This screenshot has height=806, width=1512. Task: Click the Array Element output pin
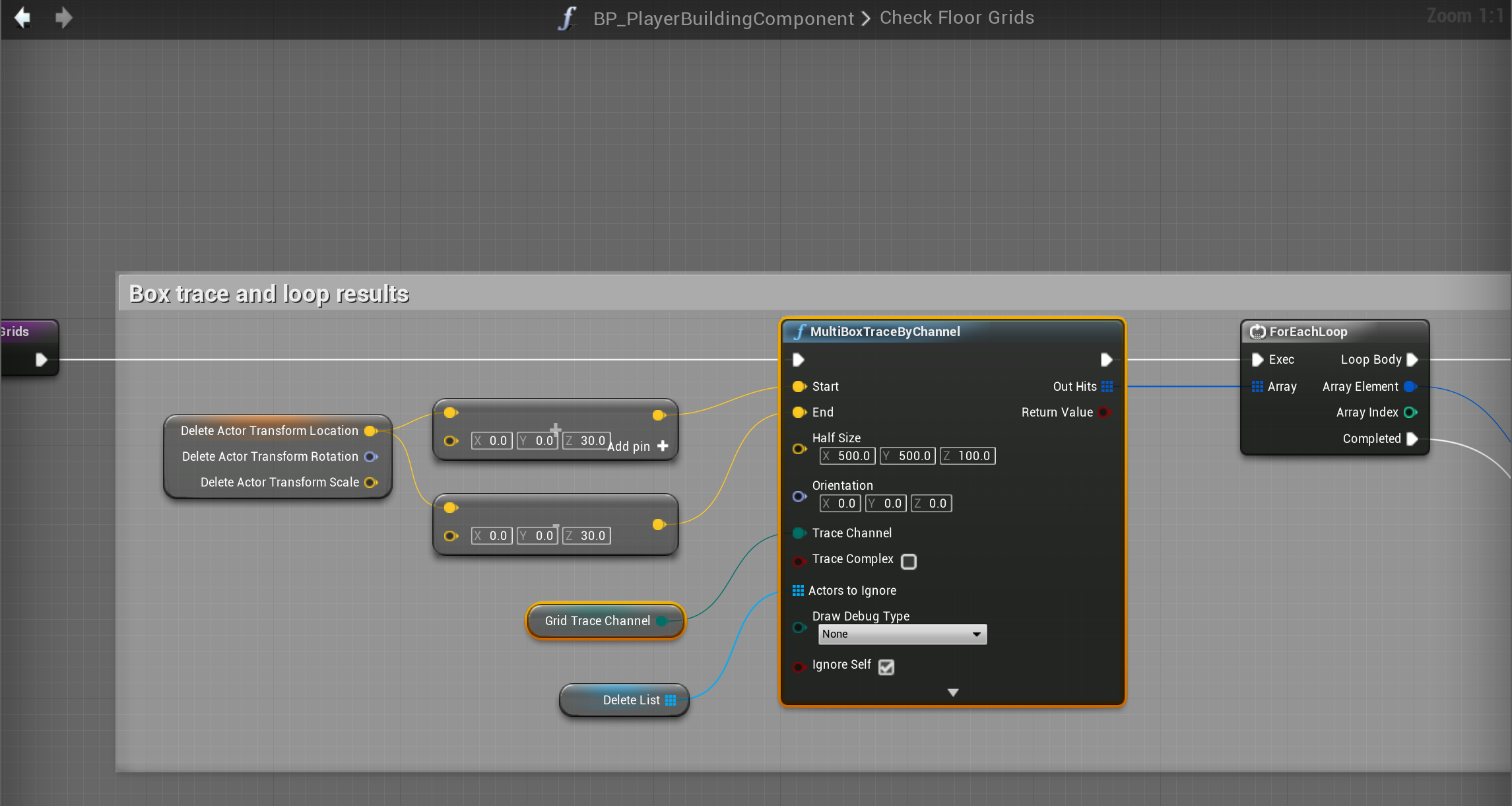tap(1410, 387)
